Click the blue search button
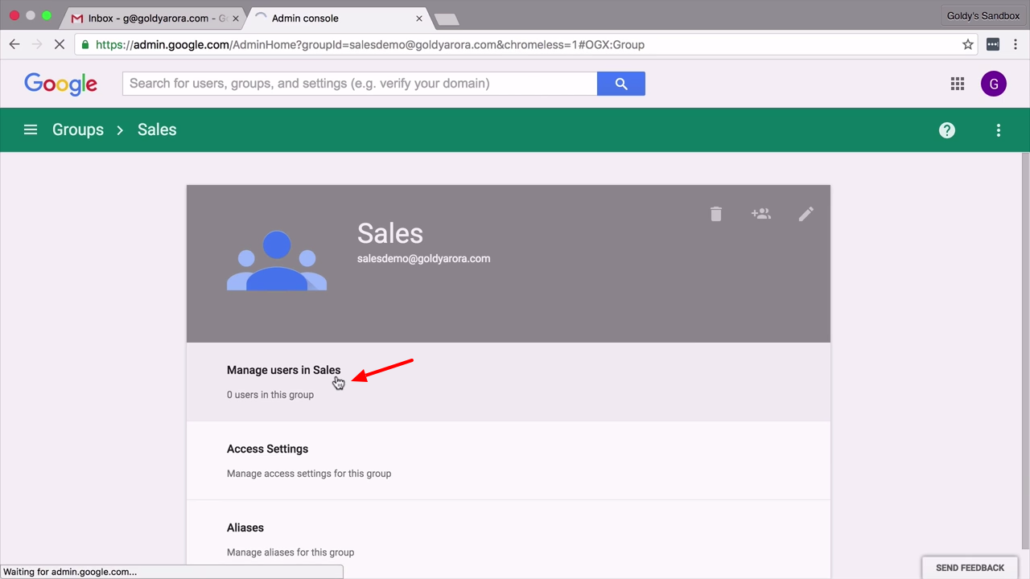The height and width of the screenshot is (579, 1030). 621,83
